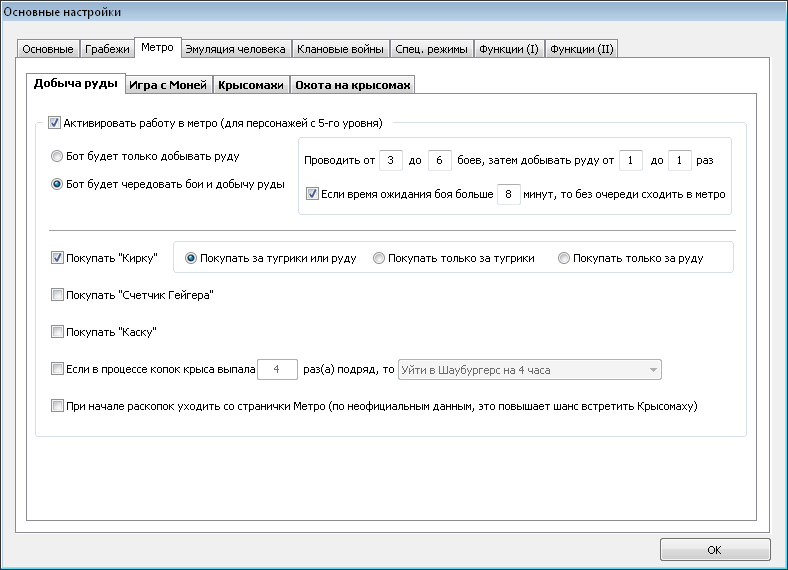788x570 pixels.
Task: Select Покупать за тугрики или руду
Action: (x=190, y=258)
